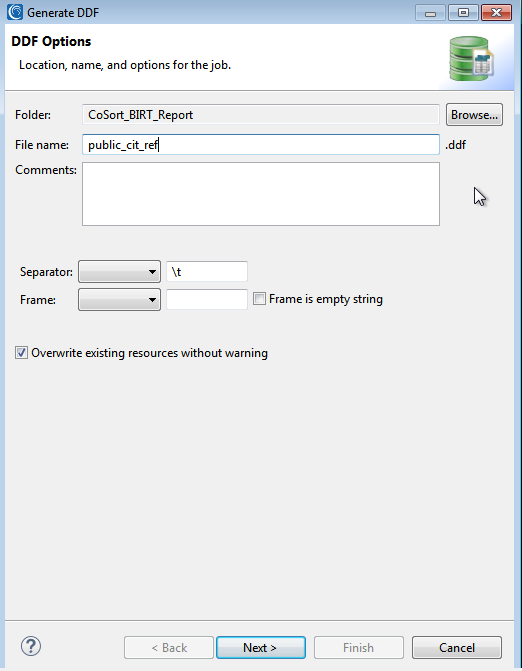Enable the Frame is empty string checkbox
522x671 pixels.
click(x=259, y=299)
